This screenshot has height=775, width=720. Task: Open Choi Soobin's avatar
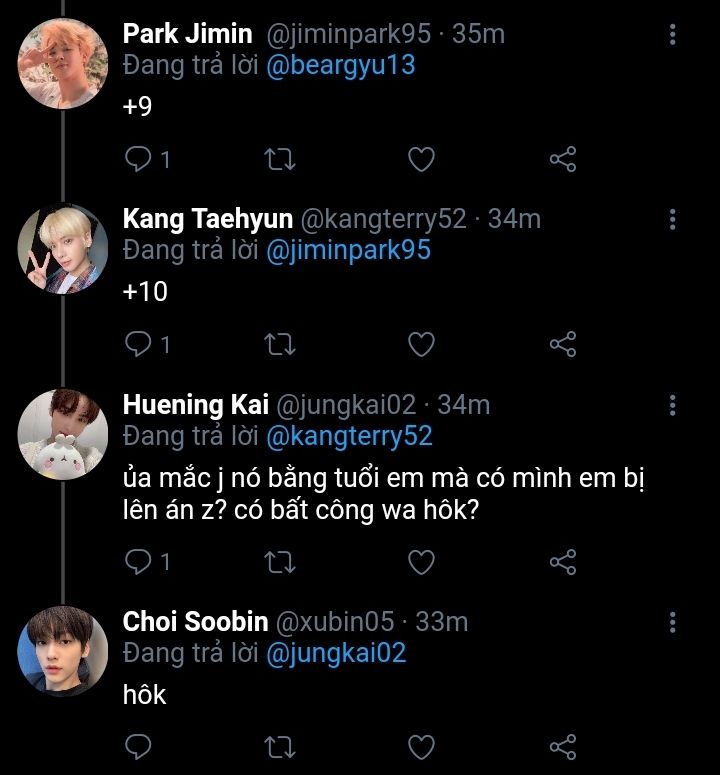click(x=62, y=651)
